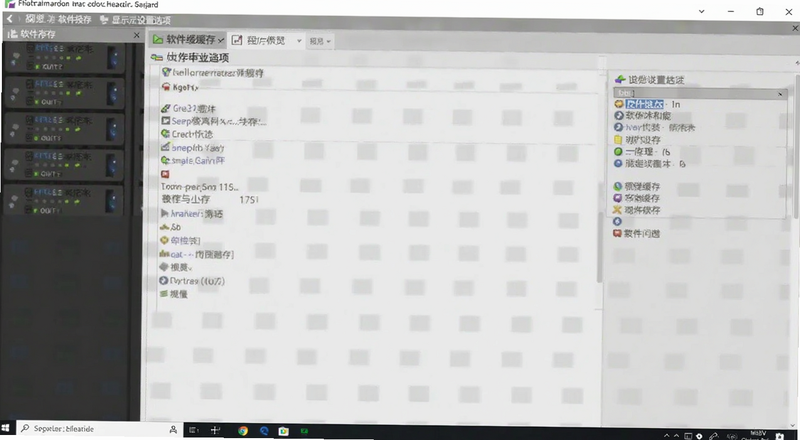
Task: Open Microsoft Edge from the taskbar
Action: click(264, 431)
